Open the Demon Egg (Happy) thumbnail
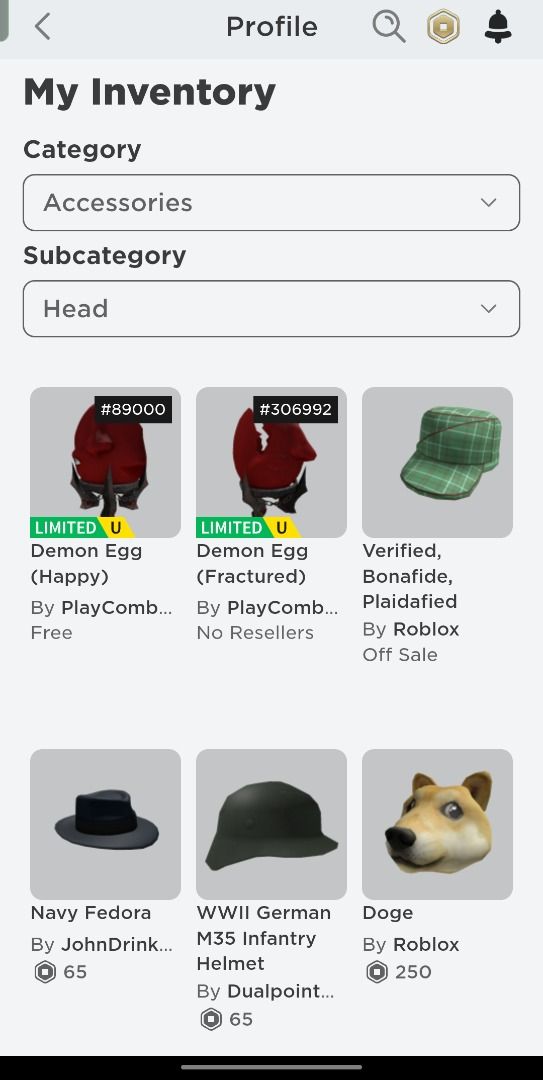The height and width of the screenshot is (1080, 543). point(105,462)
